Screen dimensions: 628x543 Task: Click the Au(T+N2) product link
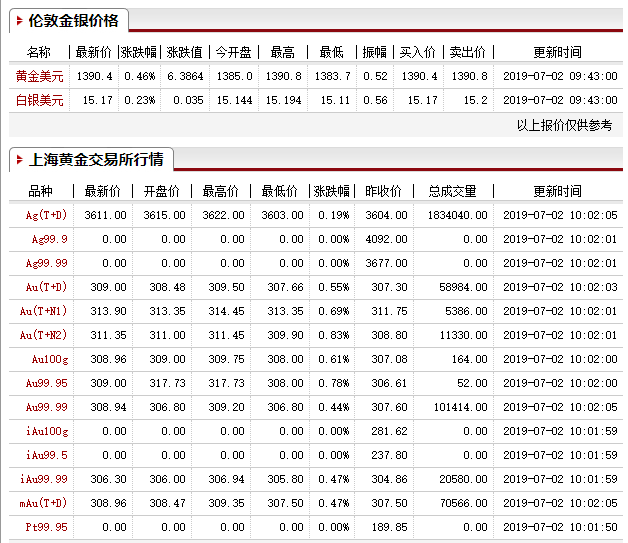[x=44, y=335]
